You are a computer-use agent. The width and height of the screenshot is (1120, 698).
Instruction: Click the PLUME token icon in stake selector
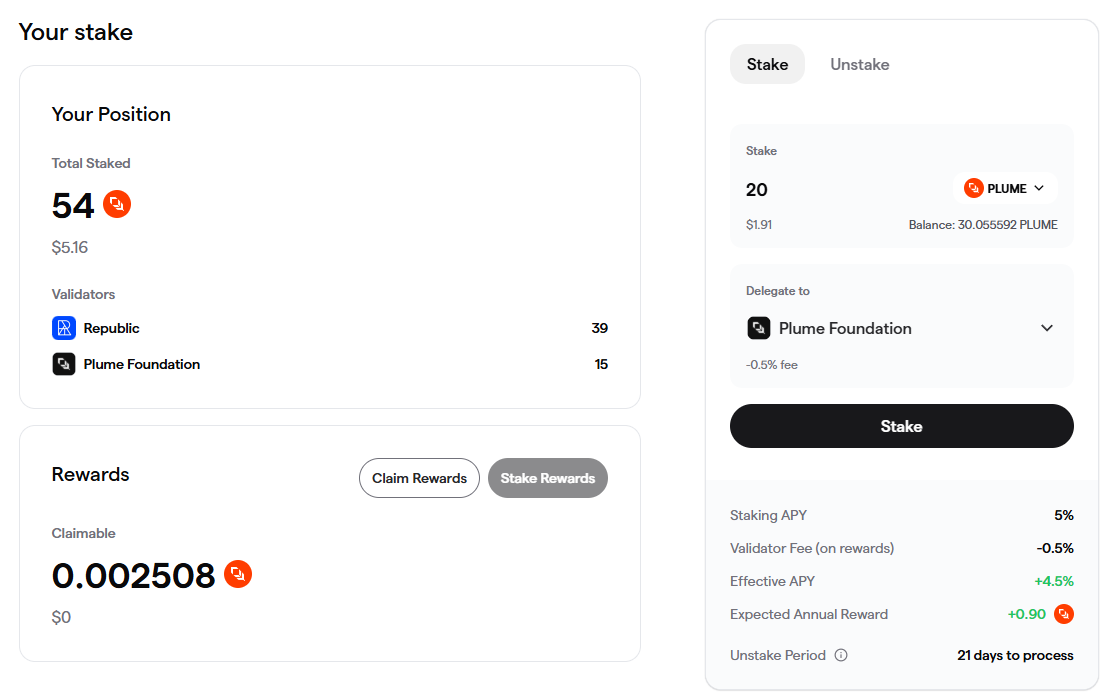tap(973, 188)
